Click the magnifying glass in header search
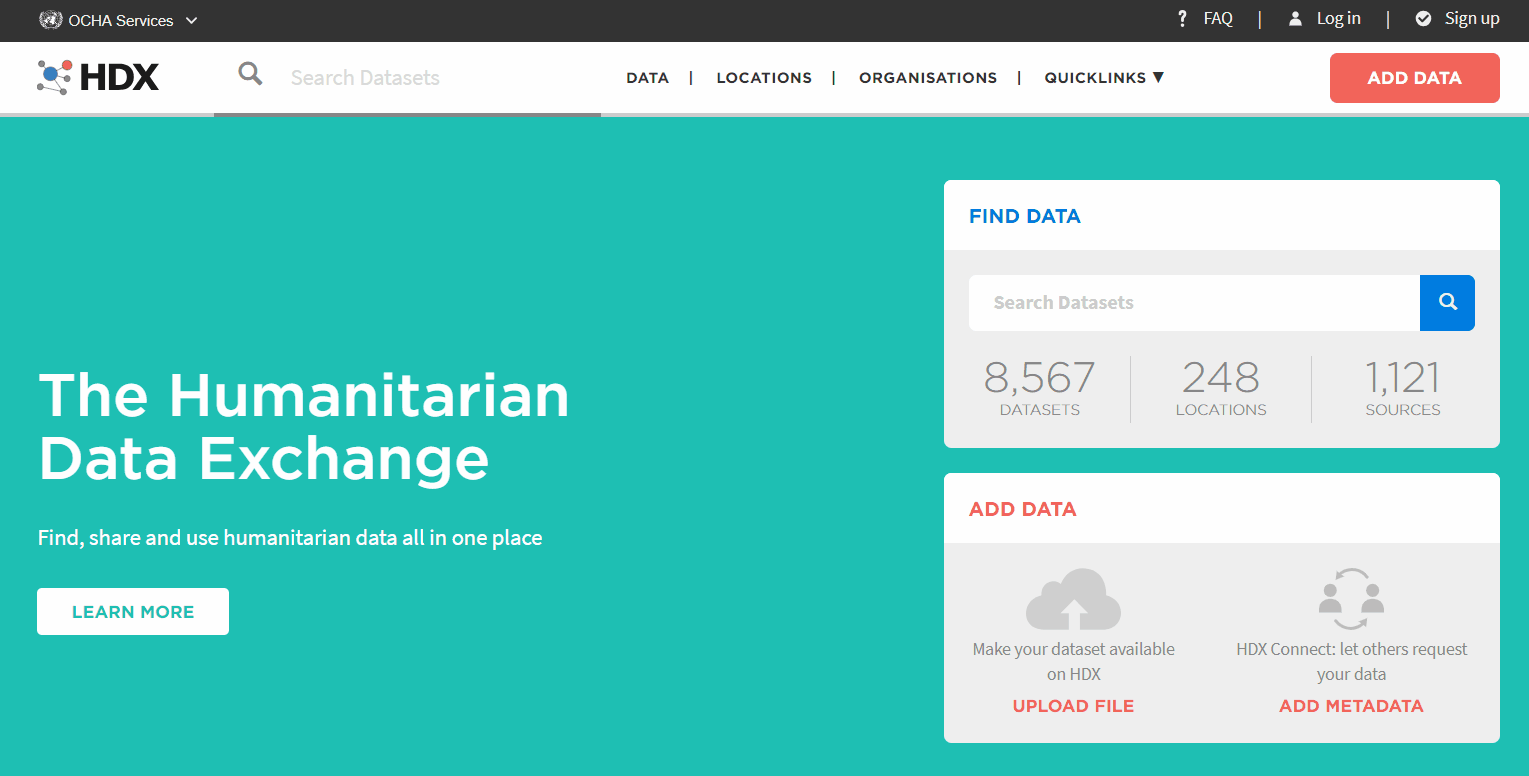The height and width of the screenshot is (776, 1529). click(x=250, y=74)
